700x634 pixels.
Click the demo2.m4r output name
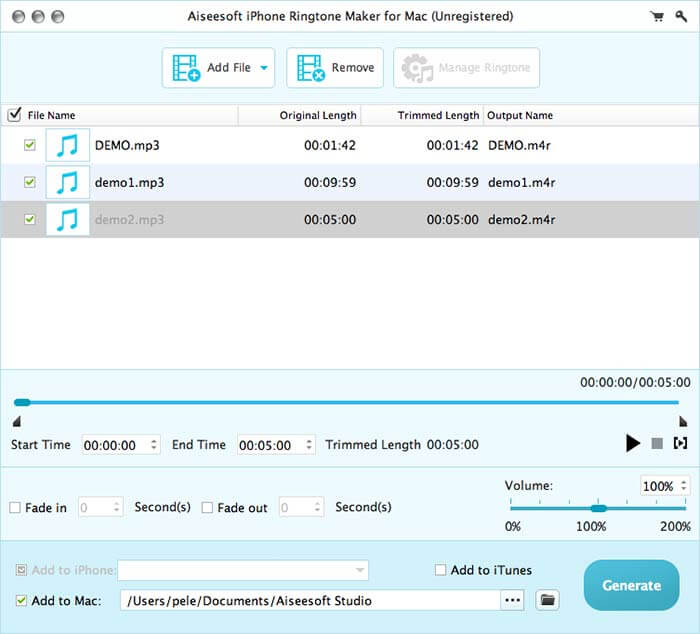tap(521, 220)
